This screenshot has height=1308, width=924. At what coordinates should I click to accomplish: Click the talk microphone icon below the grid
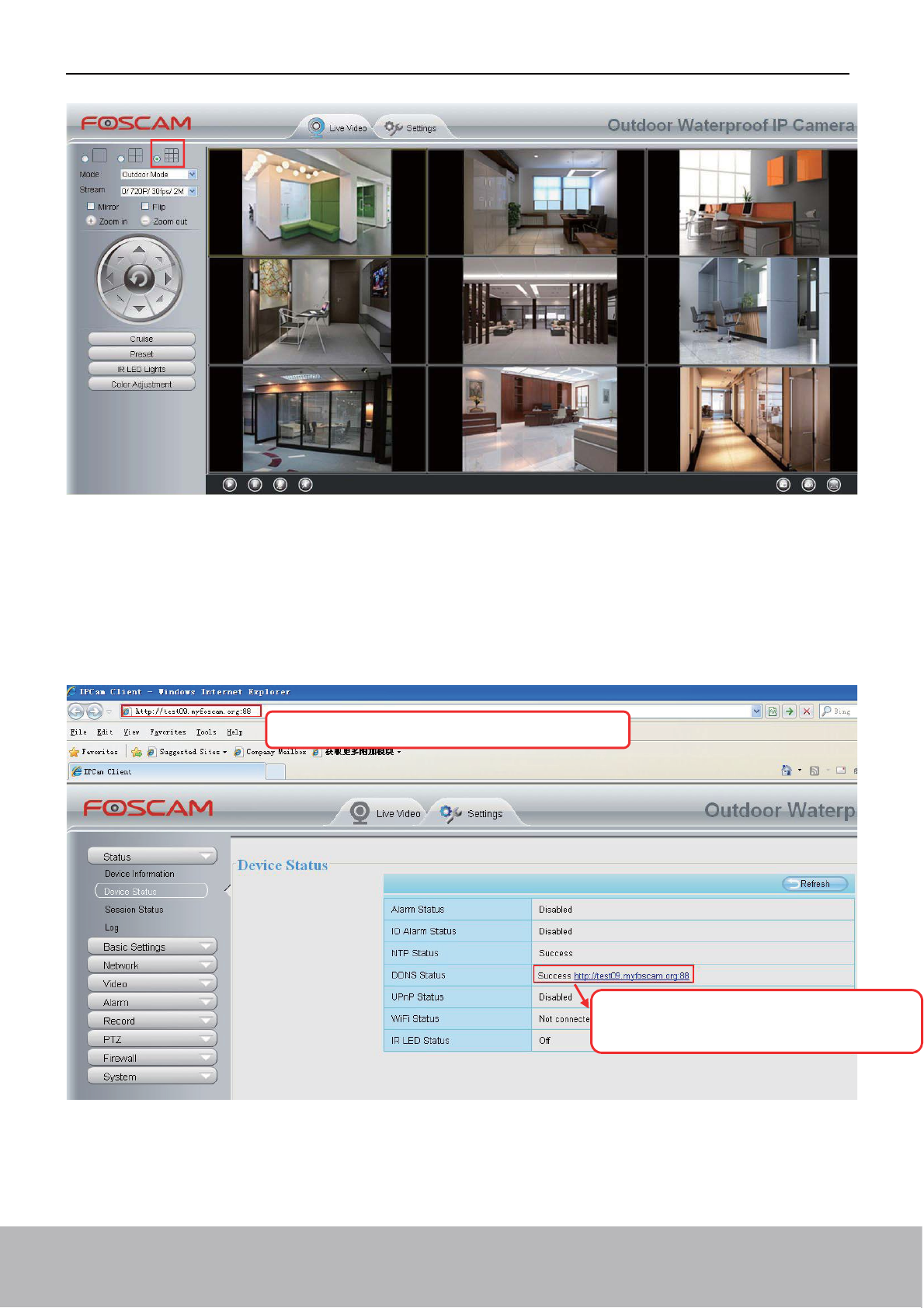[280, 484]
